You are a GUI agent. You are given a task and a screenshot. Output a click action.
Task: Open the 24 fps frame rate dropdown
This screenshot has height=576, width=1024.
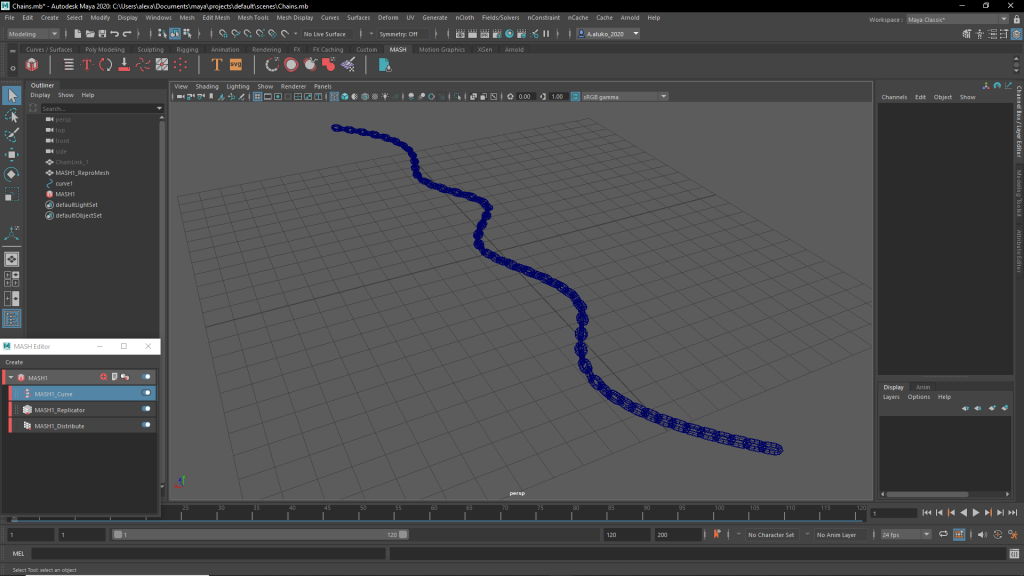(x=907, y=535)
